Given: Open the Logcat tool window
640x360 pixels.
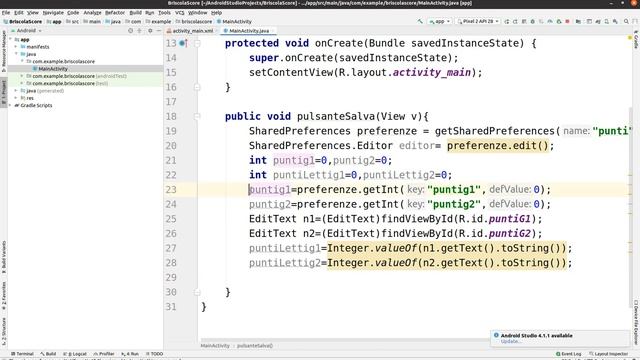Looking at the screenshot, I should click(75, 354).
